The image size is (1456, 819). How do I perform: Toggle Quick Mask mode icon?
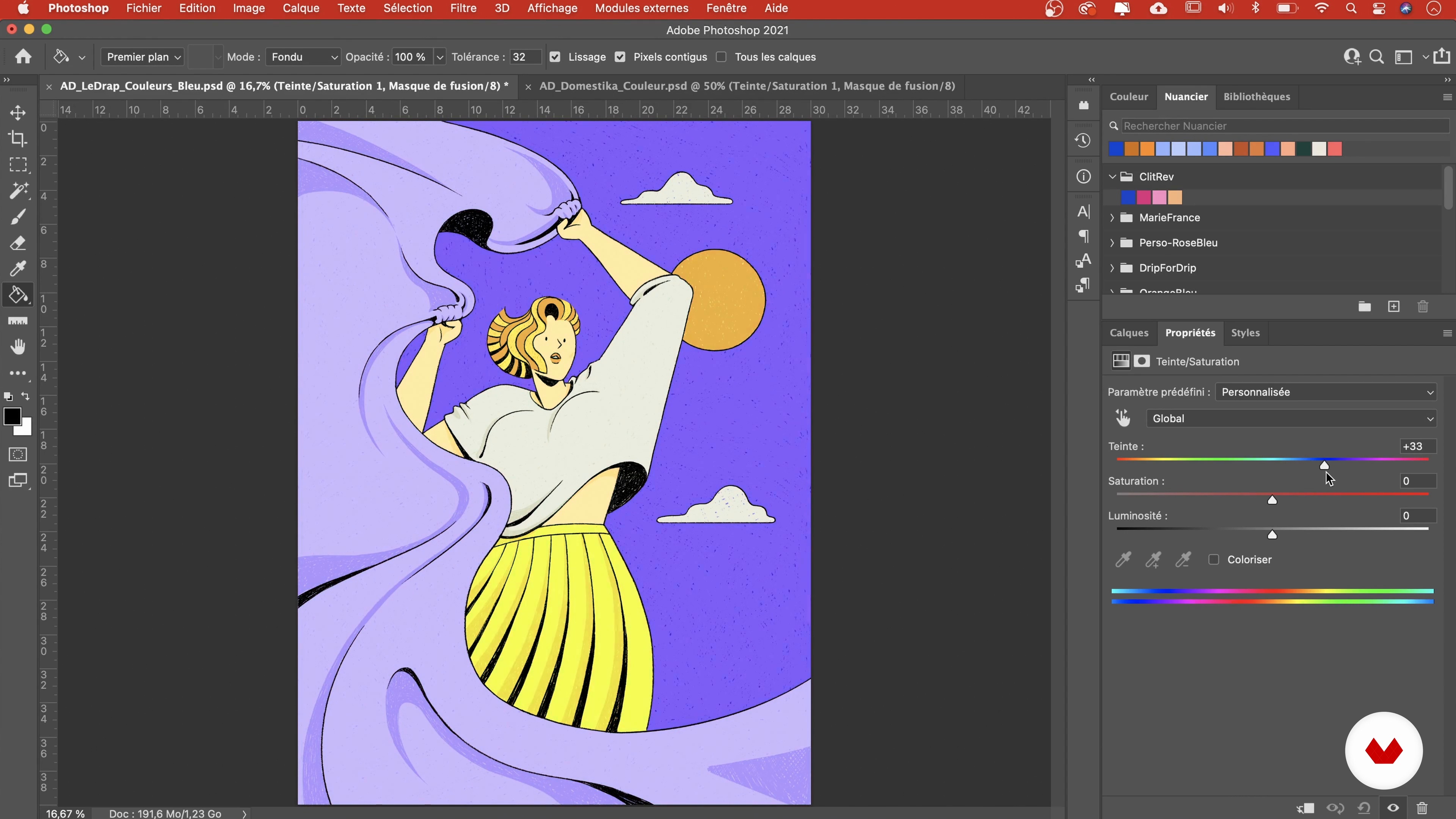click(x=17, y=455)
